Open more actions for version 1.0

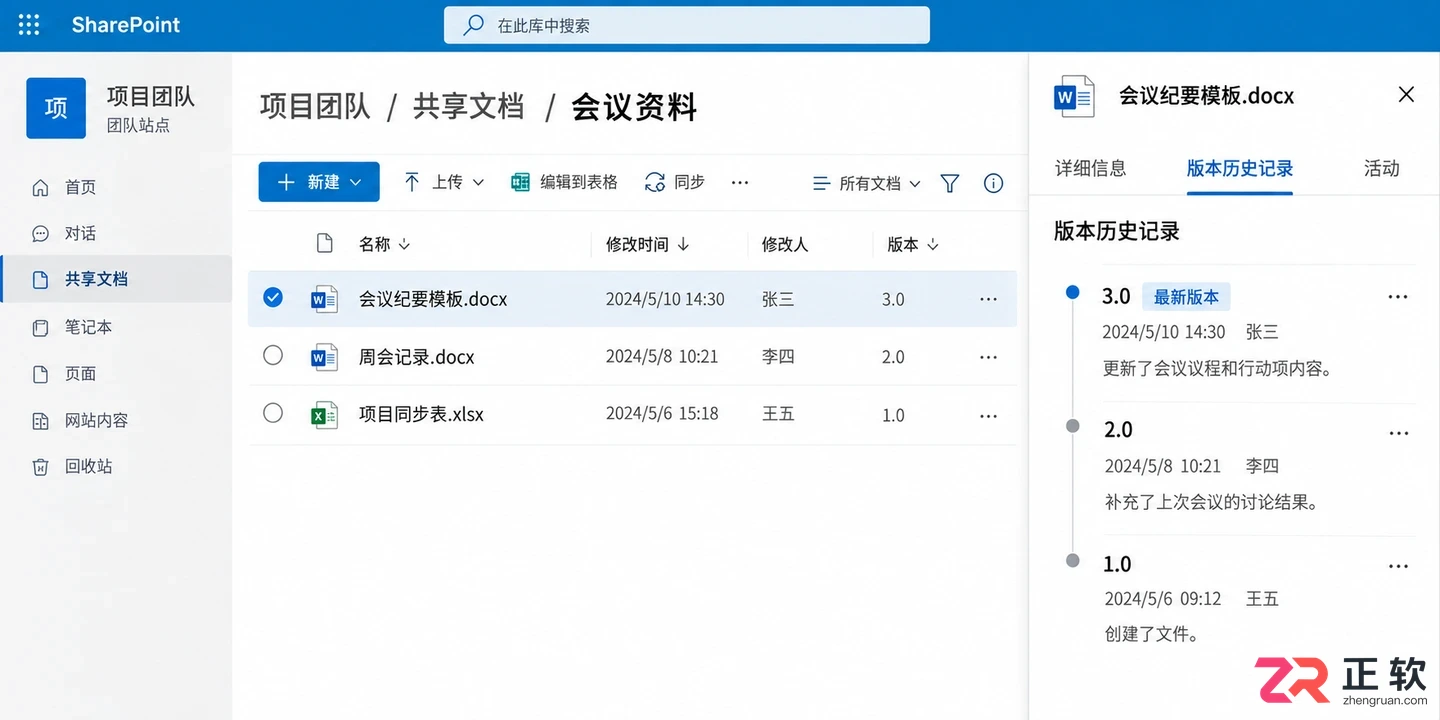[x=1398, y=567]
